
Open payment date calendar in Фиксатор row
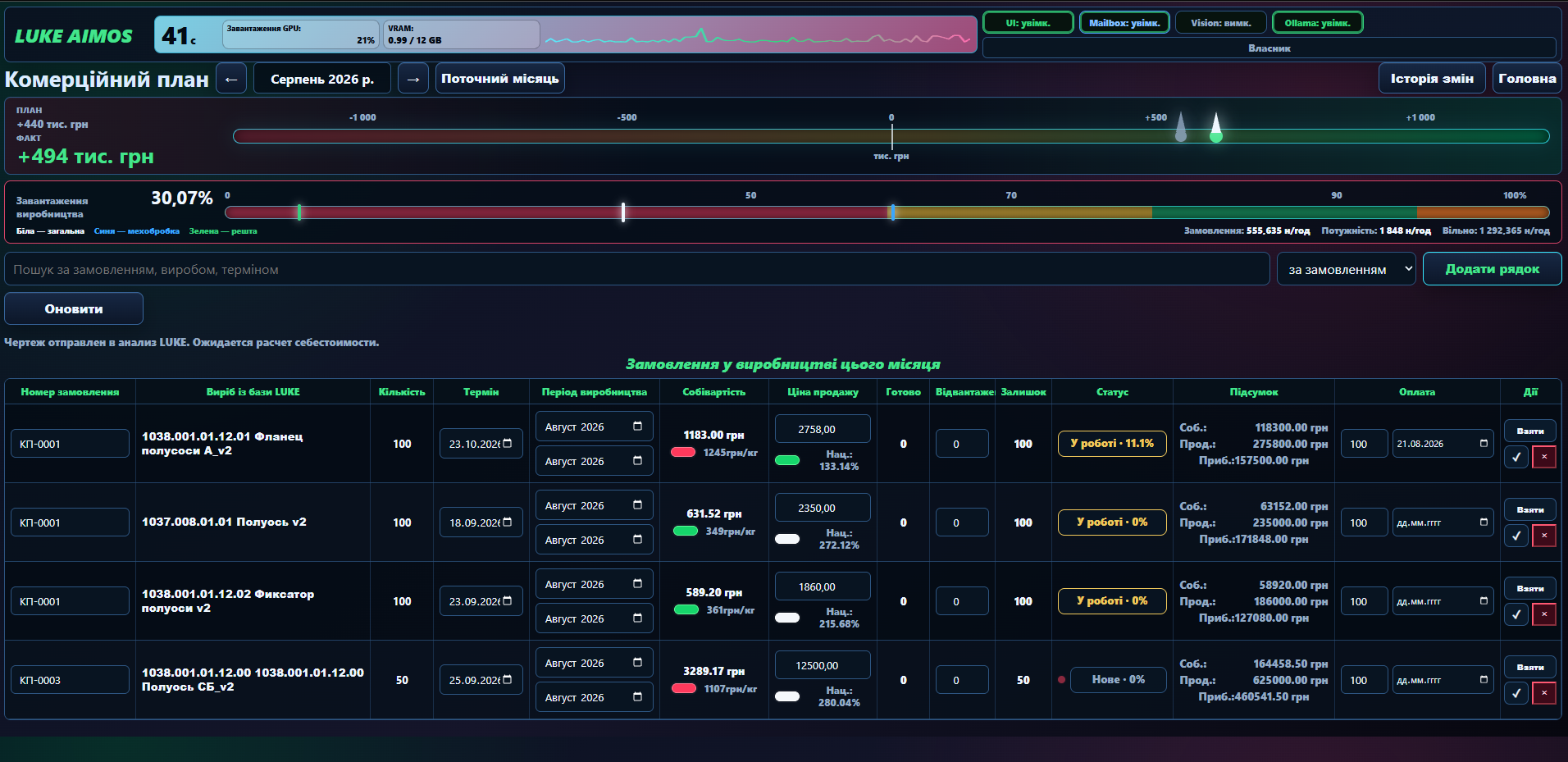[1484, 601]
